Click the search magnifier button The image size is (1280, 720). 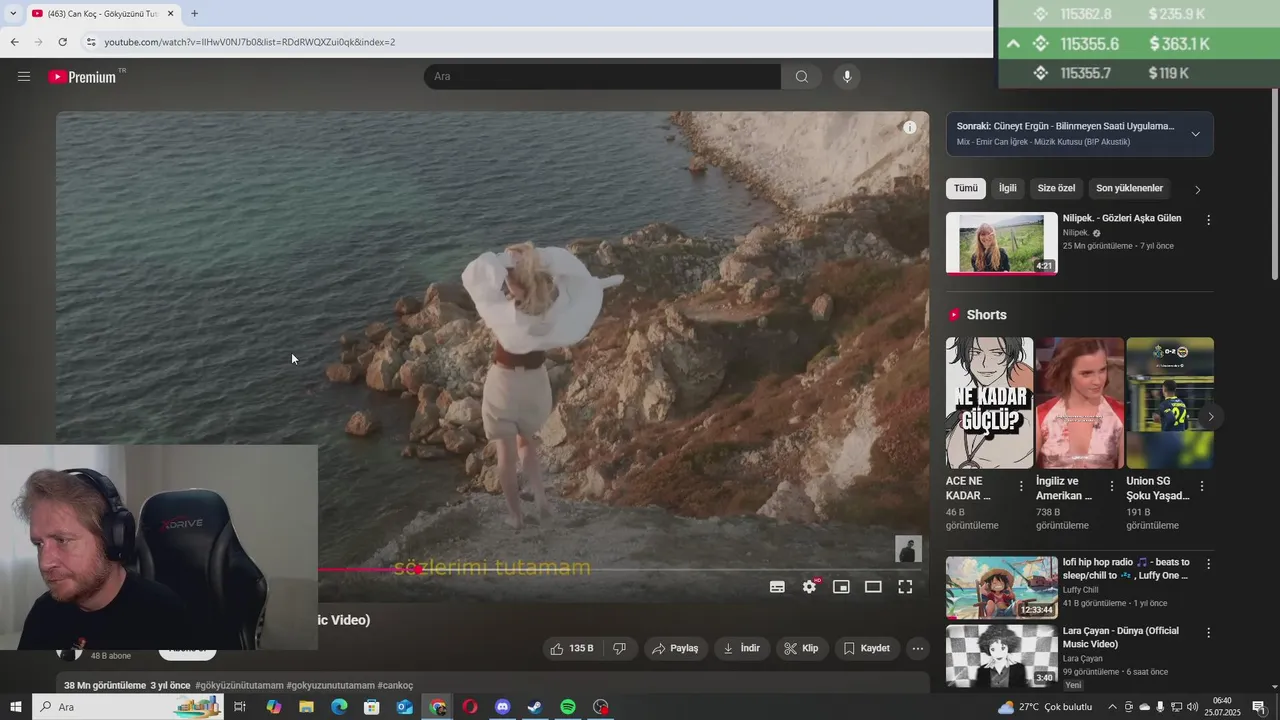click(x=802, y=77)
